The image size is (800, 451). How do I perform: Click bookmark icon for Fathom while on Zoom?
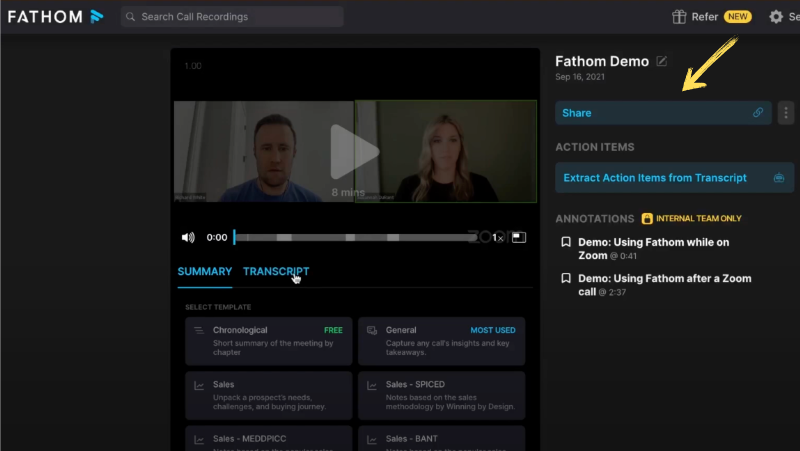(566, 242)
